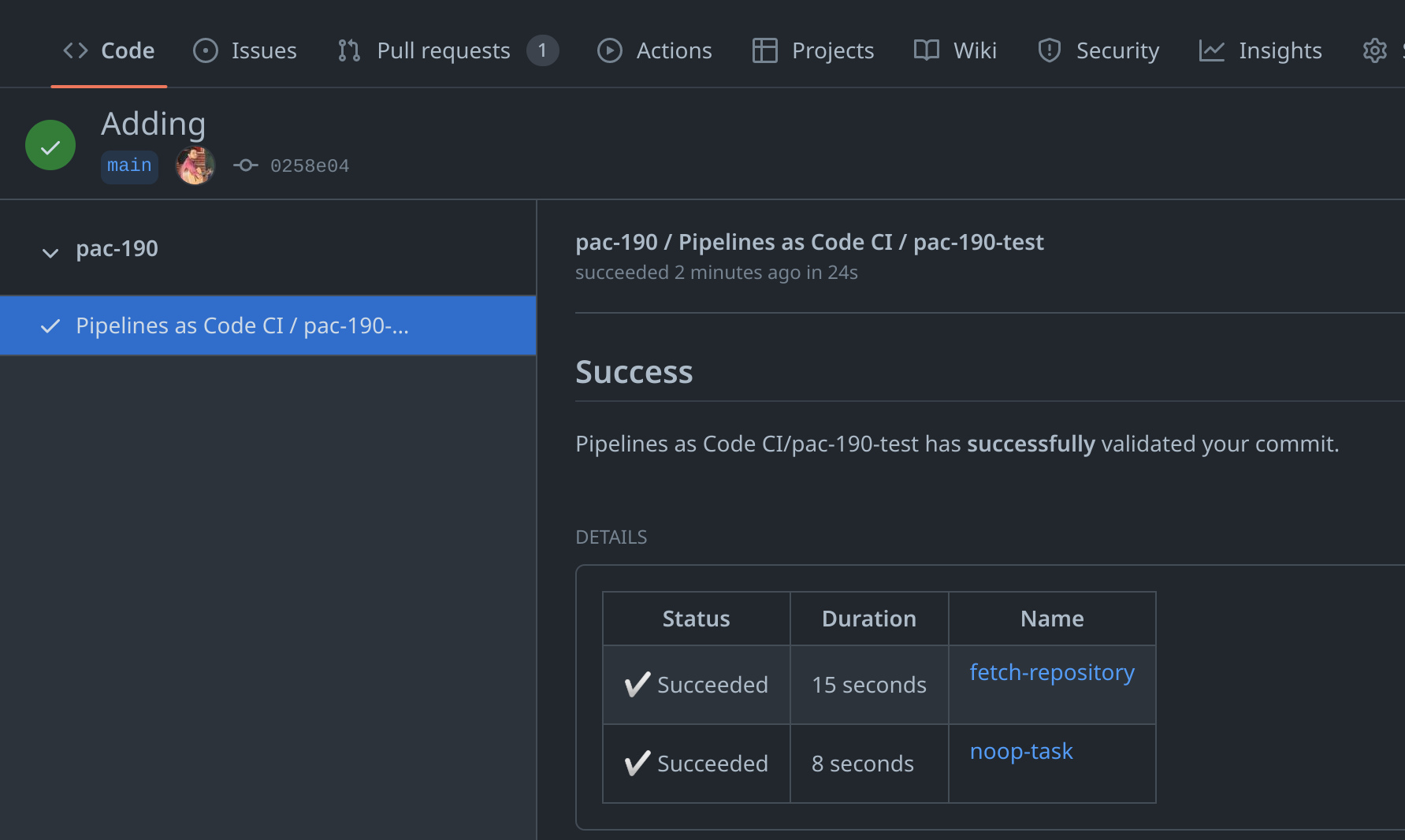Collapse the pac-190 check suite
The width and height of the screenshot is (1405, 840).
point(50,252)
